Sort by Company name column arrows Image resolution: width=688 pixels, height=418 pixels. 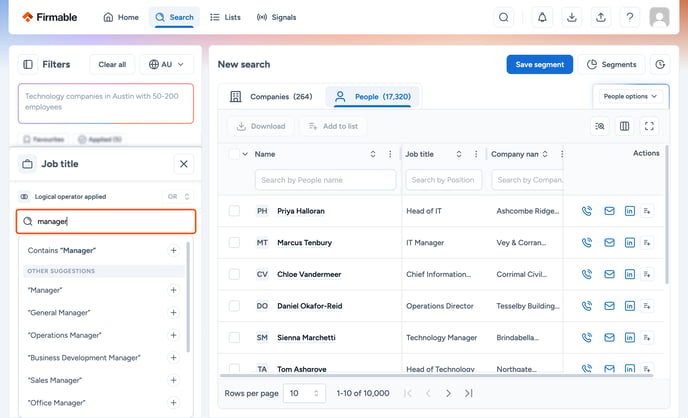pos(545,154)
